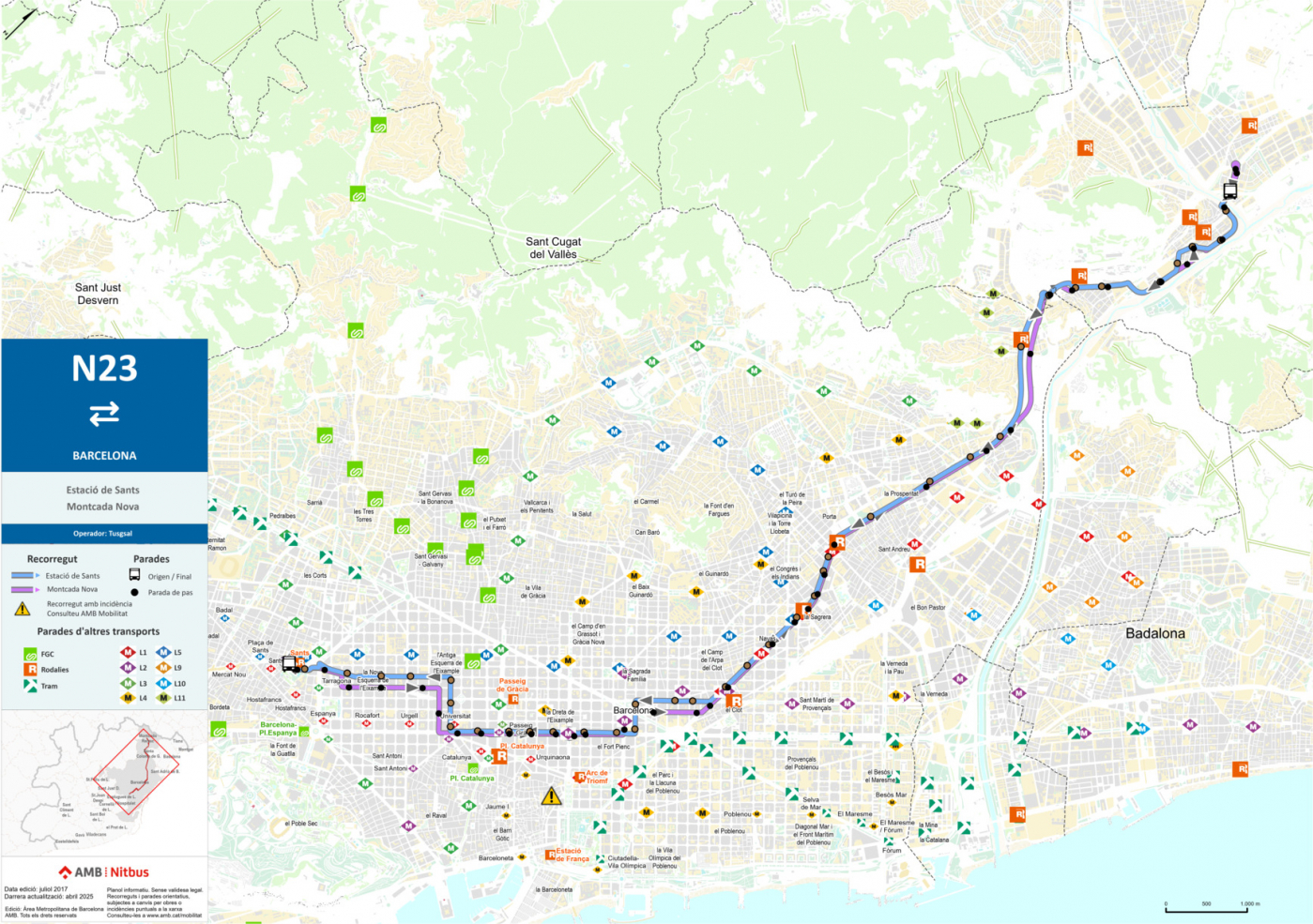Click the Parada de pas black dot symbol
This screenshot has width=1313, height=924.
click(x=134, y=592)
